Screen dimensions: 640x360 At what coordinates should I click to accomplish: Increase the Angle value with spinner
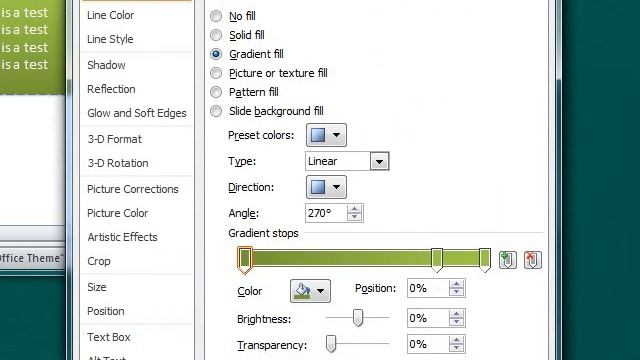click(354, 209)
